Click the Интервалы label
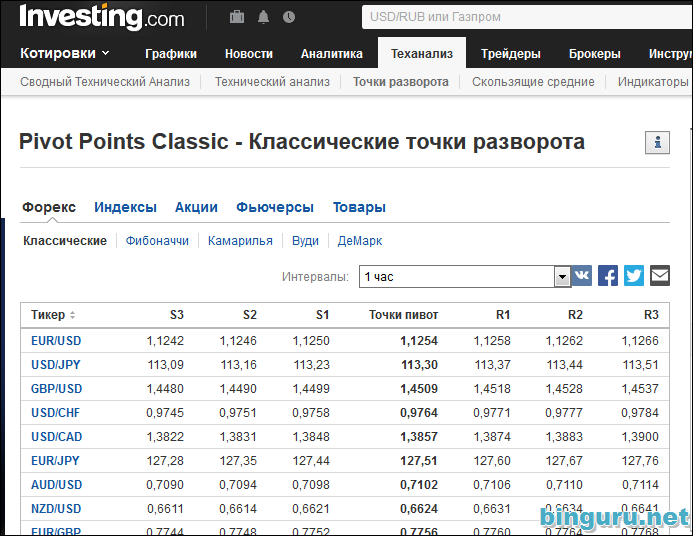 [316, 277]
